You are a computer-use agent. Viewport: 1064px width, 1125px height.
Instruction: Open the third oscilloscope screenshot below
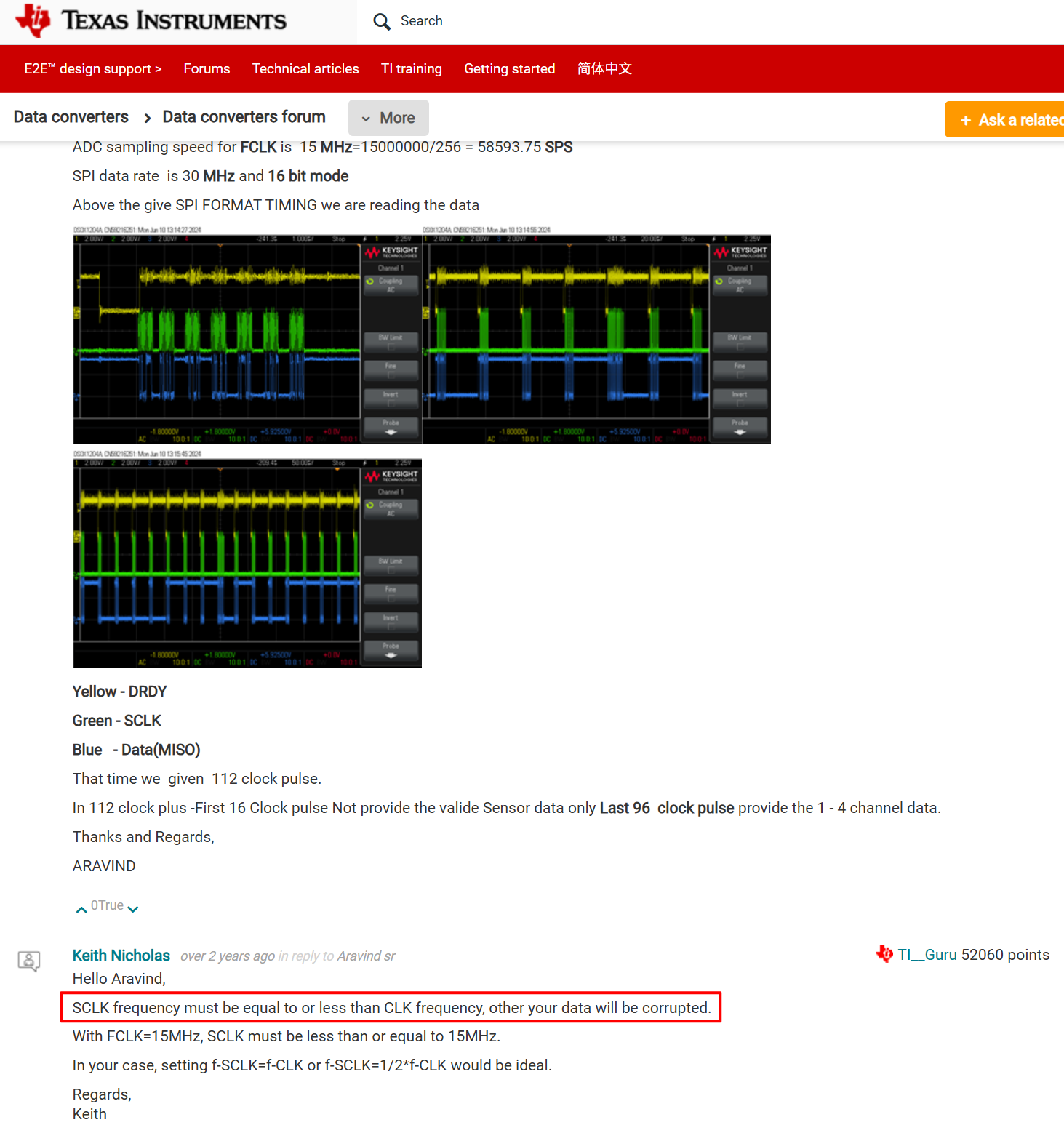tap(247, 559)
